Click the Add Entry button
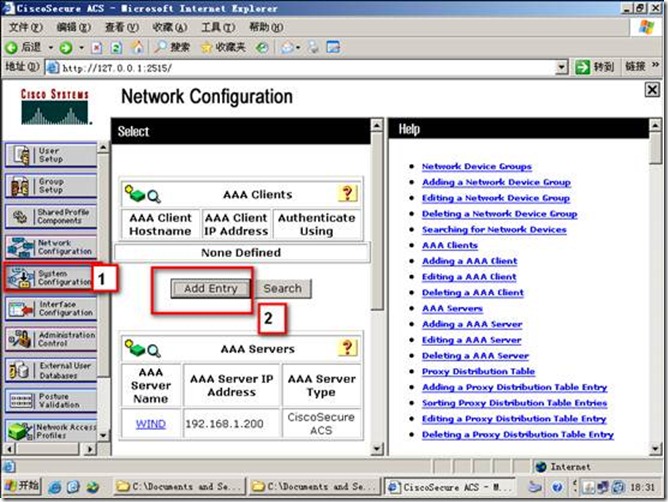 tap(210, 289)
